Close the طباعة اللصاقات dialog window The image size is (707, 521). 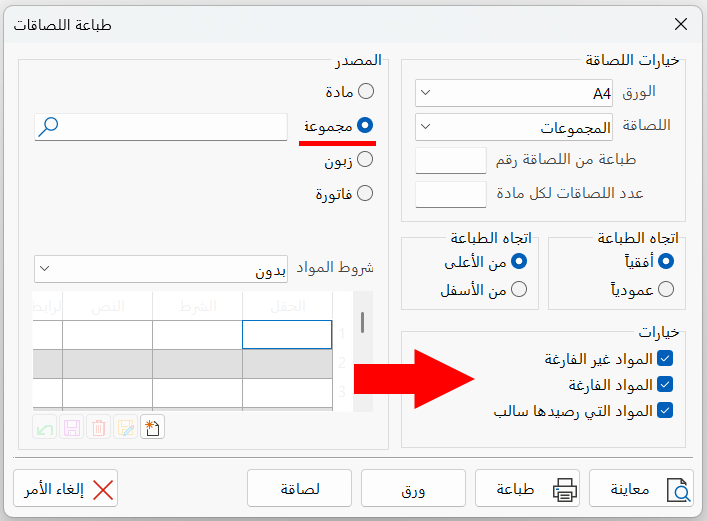pos(681,24)
